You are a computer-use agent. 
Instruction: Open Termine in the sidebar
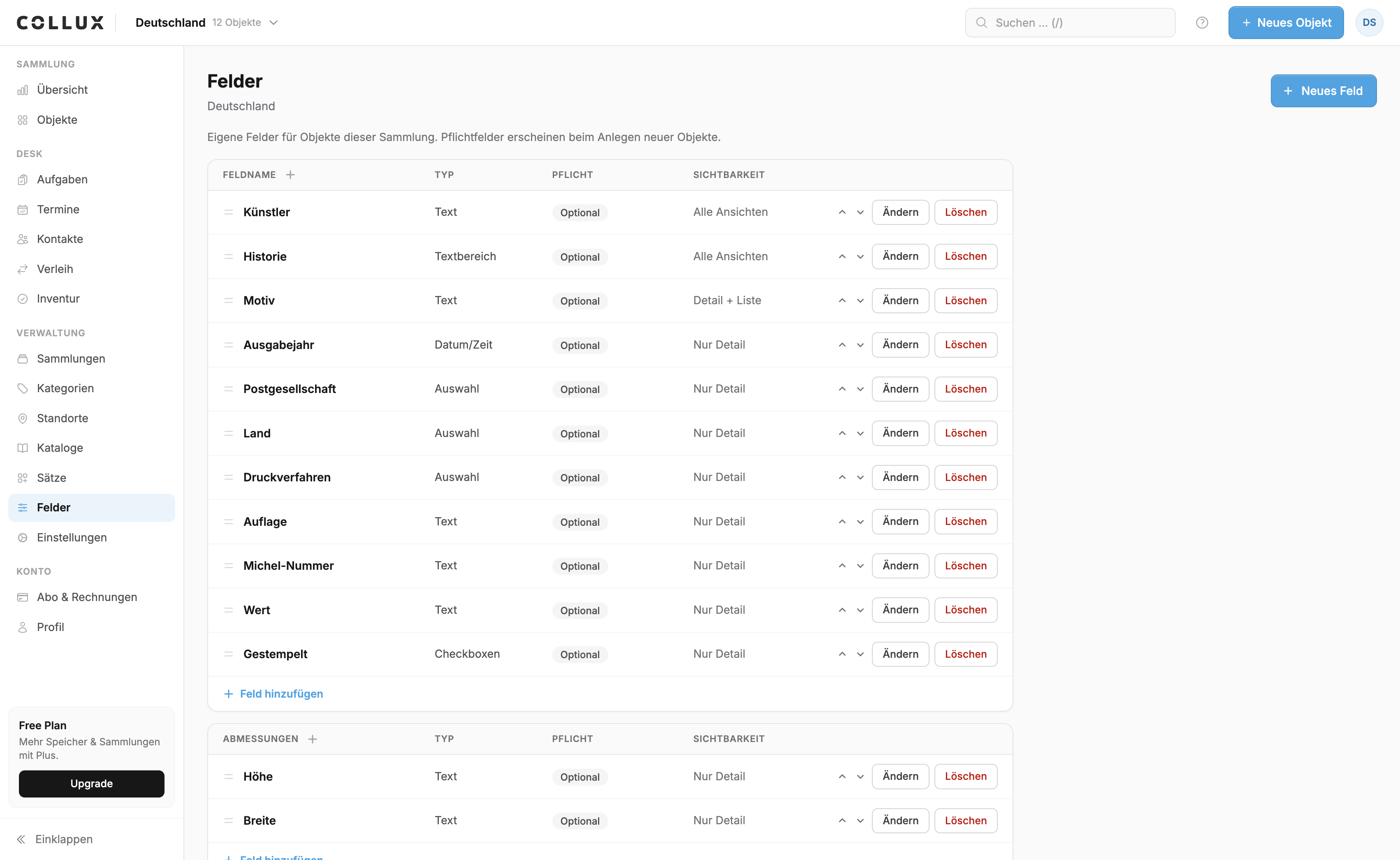coord(92,209)
